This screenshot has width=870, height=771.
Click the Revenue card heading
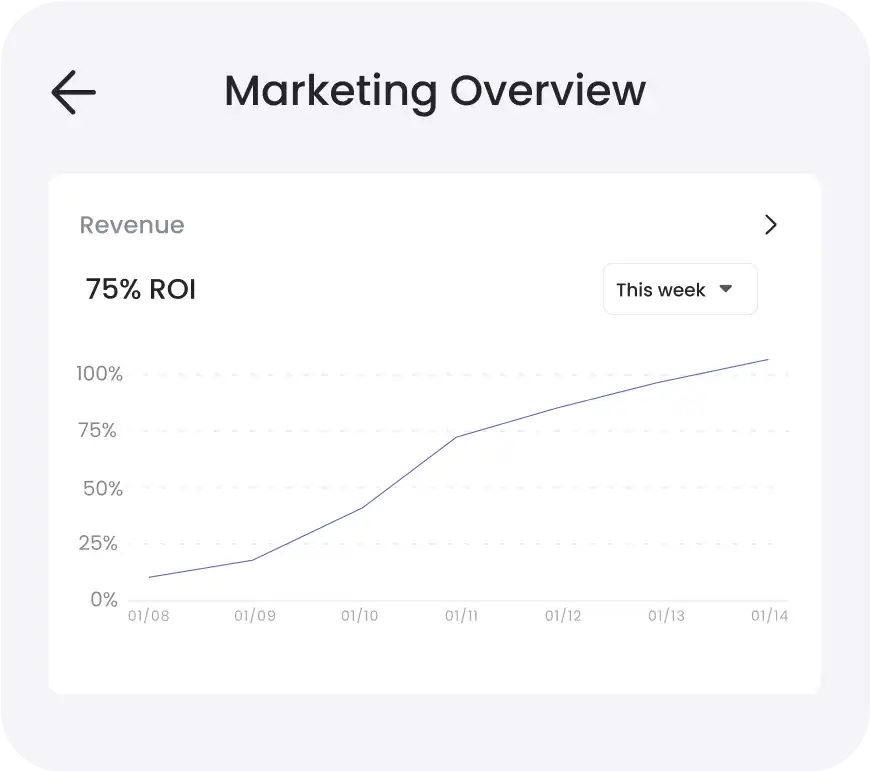click(132, 225)
